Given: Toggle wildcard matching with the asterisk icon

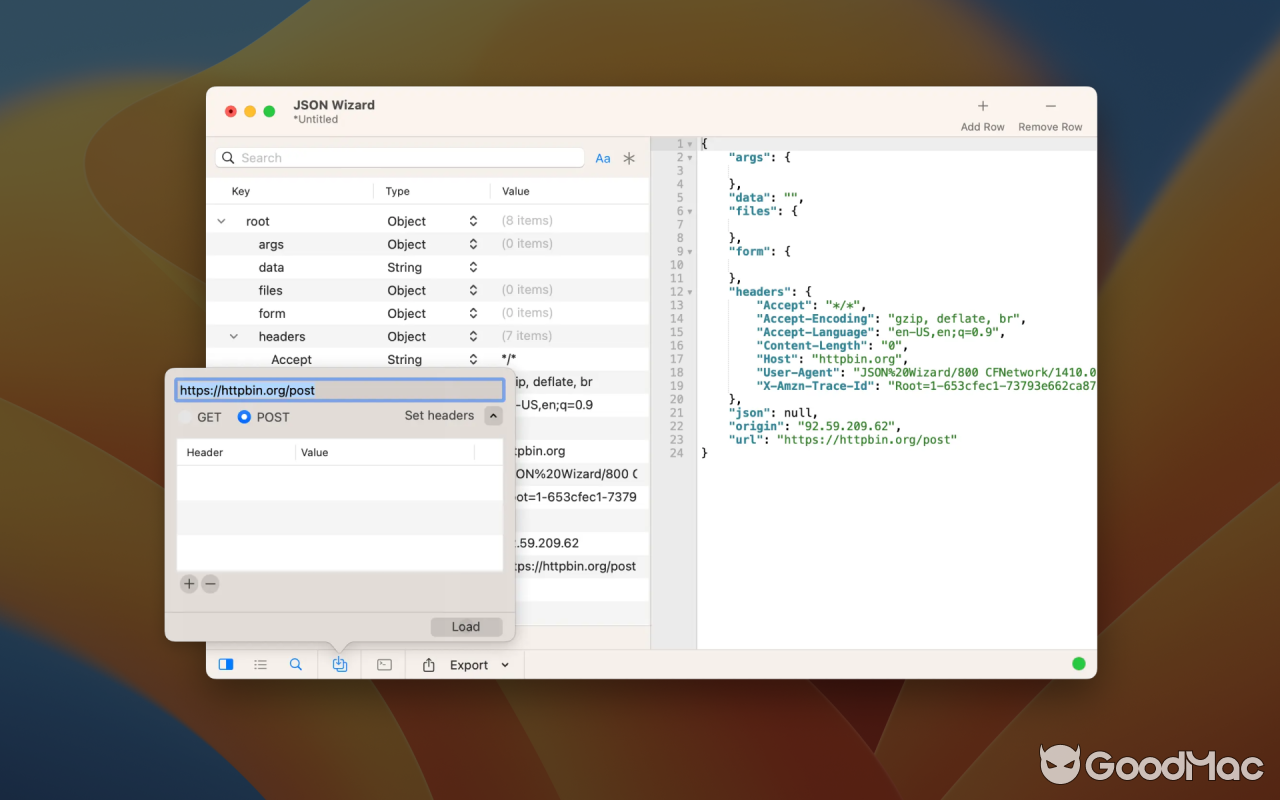Looking at the screenshot, I should [x=629, y=157].
